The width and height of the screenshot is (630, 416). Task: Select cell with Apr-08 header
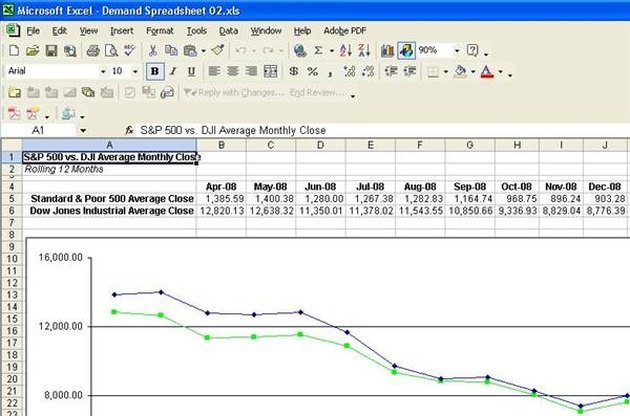(x=221, y=187)
